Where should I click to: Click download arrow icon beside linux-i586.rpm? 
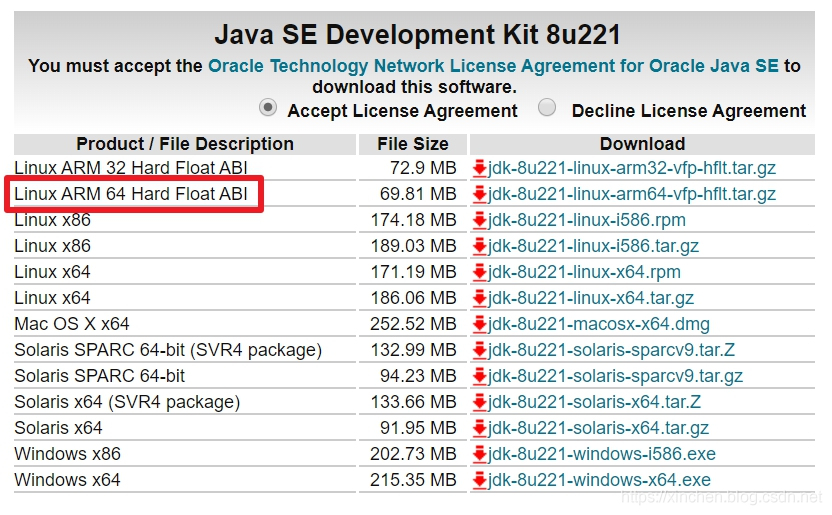tap(480, 220)
